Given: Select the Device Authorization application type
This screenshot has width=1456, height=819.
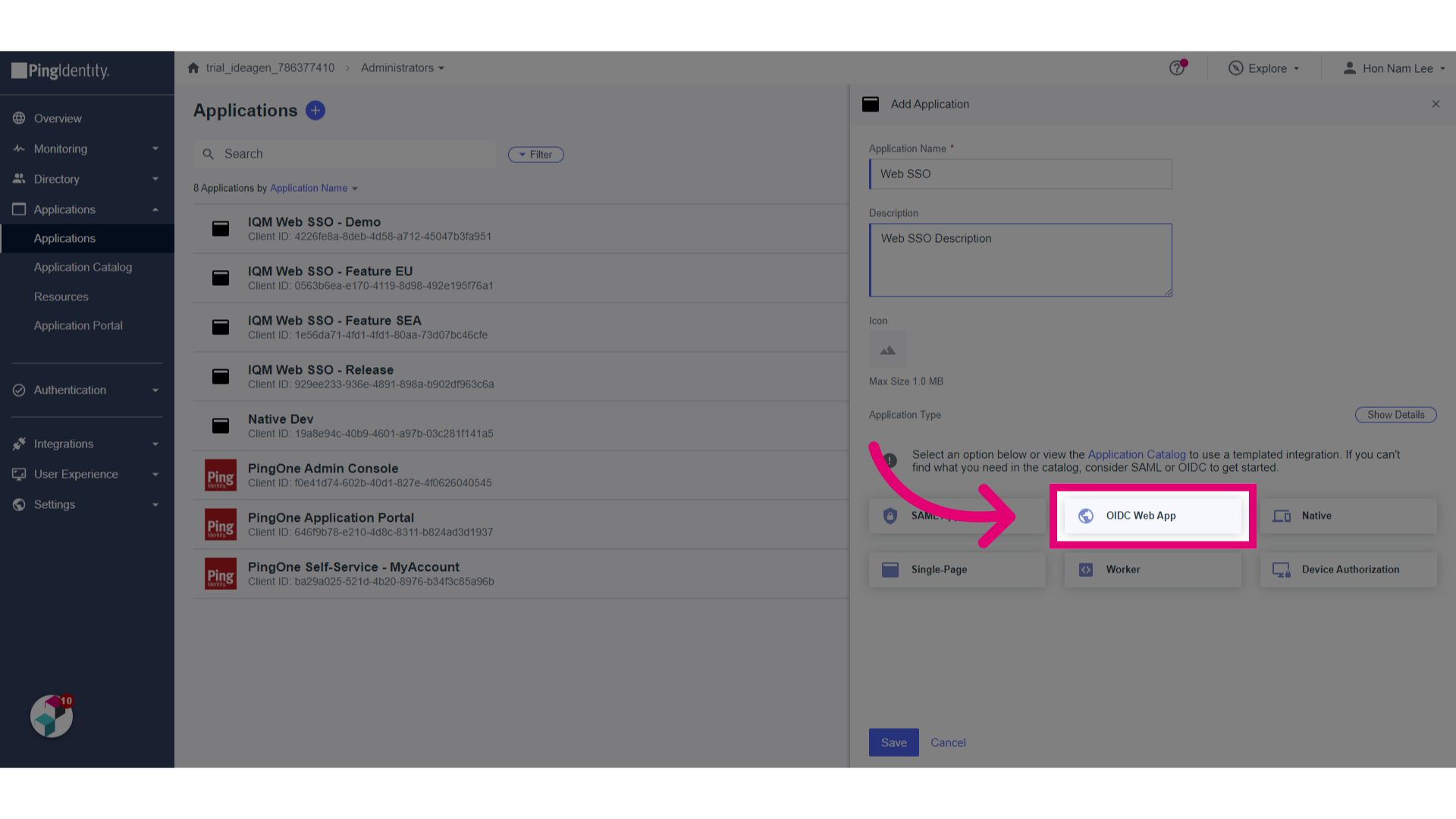Looking at the screenshot, I should tap(1348, 570).
